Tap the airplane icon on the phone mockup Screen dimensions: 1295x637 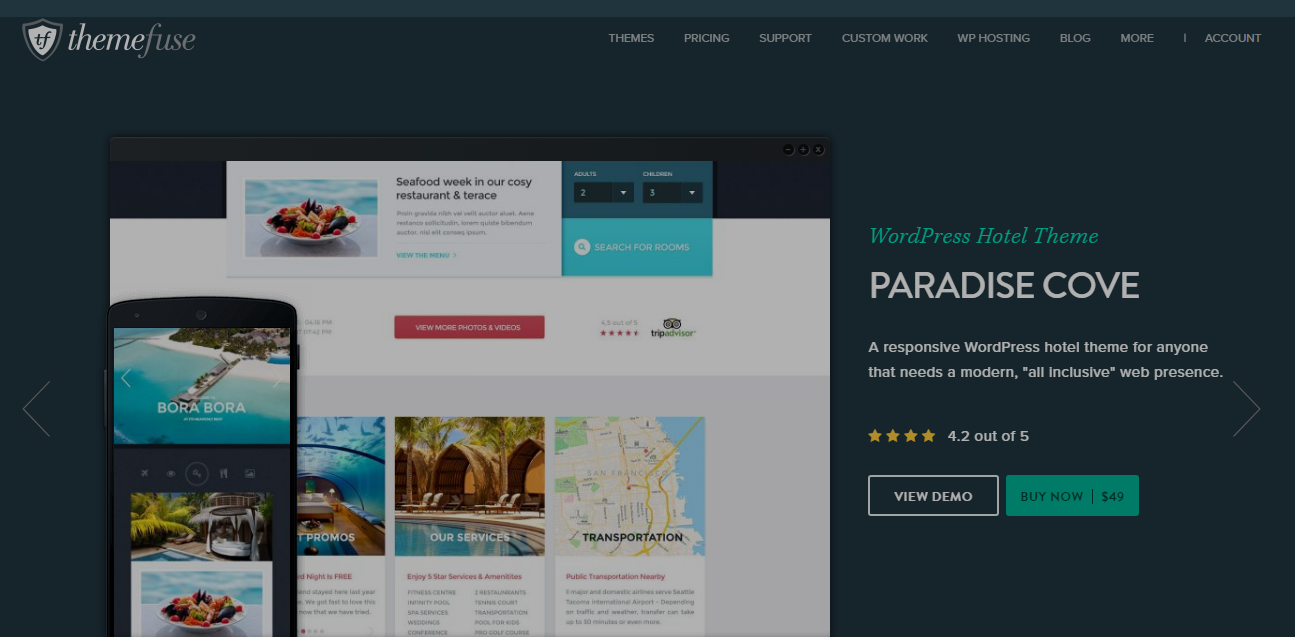click(x=145, y=473)
